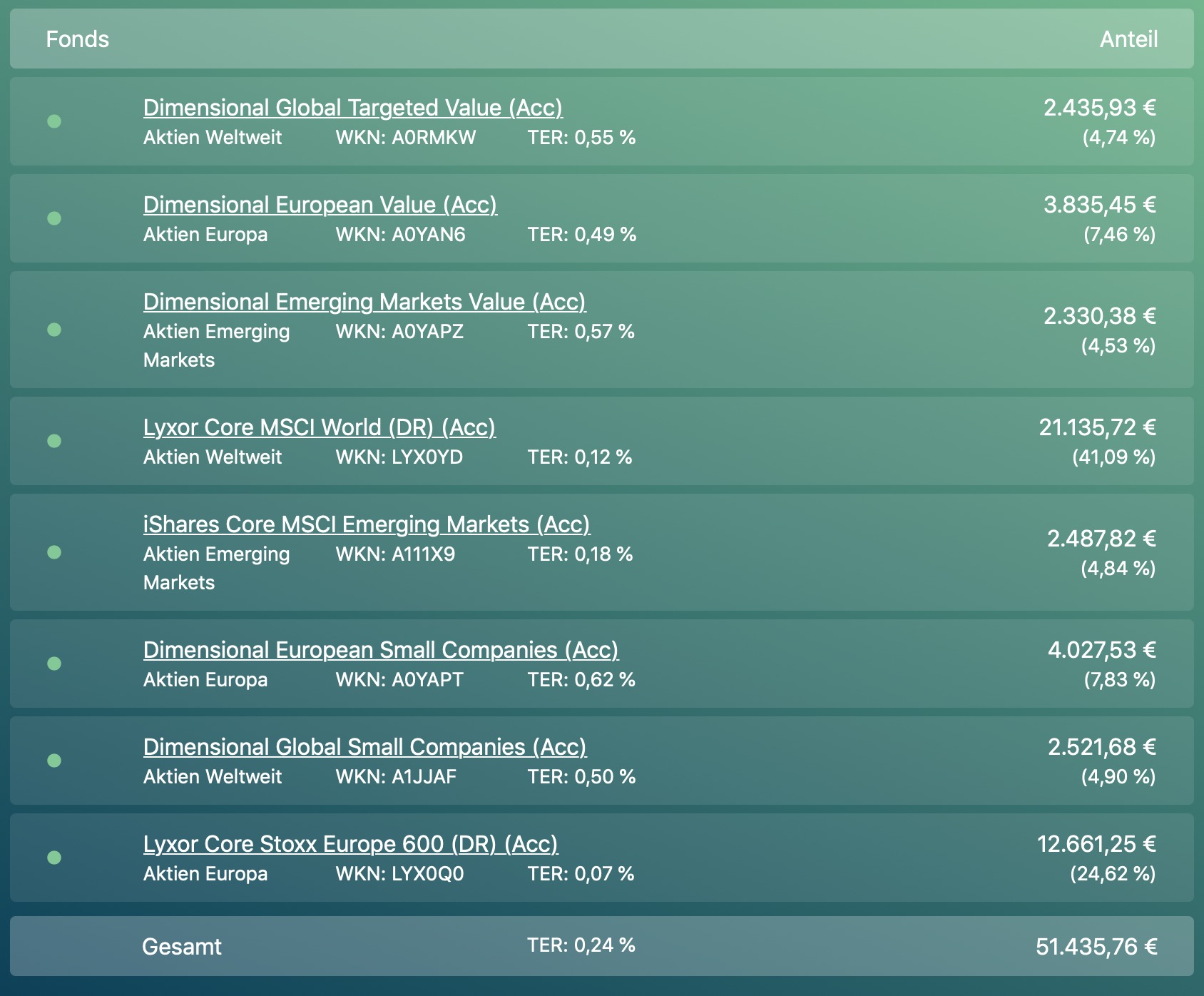Open Dimensional Global Targeted Value (Acc) link
Image resolution: width=1204 pixels, height=996 pixels.
pos(352,108)
